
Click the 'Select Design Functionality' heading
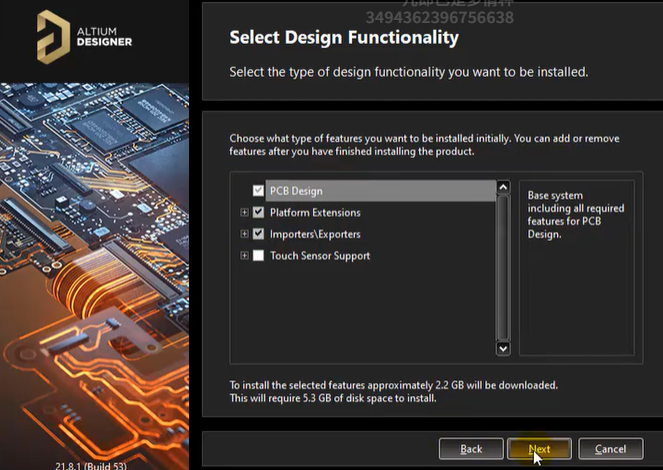pyautogui.click(x=344, y=38)
